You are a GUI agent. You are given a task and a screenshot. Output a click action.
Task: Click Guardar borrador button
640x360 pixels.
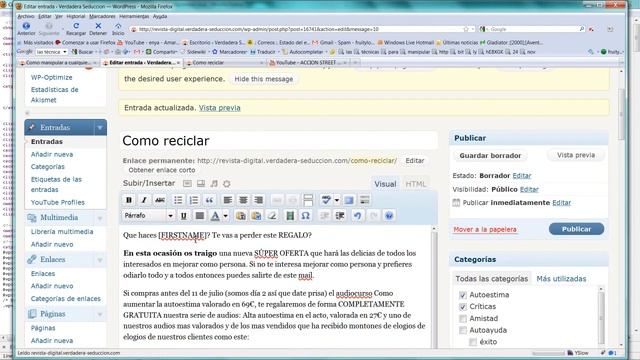(x=490, y=156)
